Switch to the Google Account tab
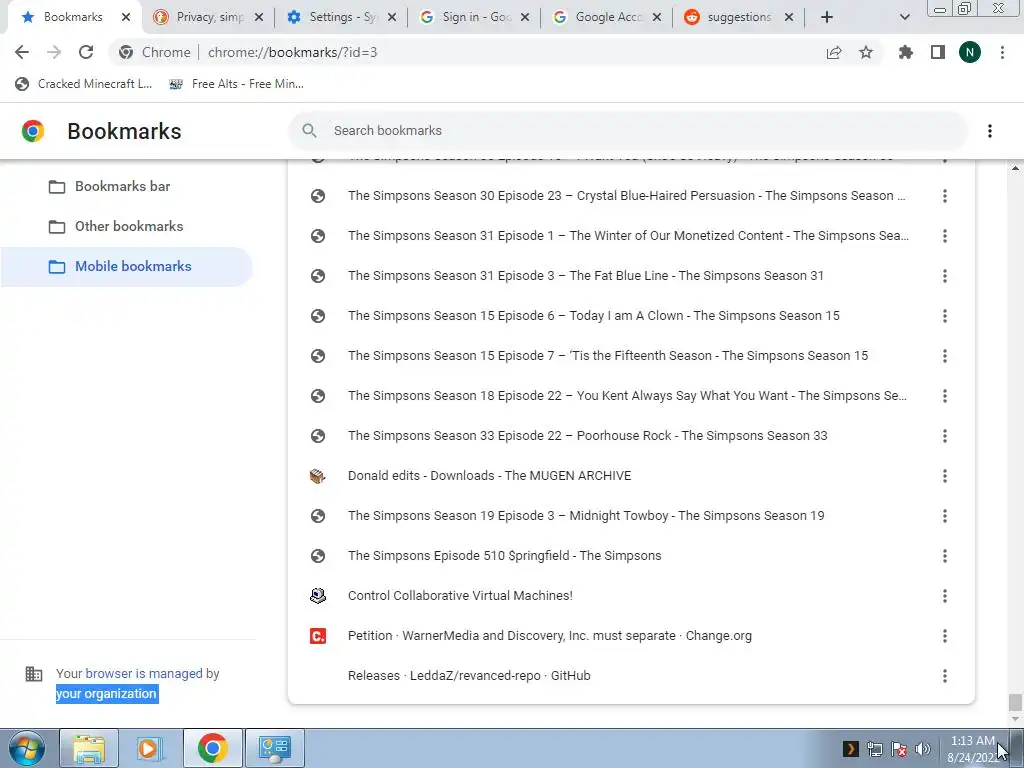Image resolution: width=1024 pixels, height=768 pixels. point(607,17)
